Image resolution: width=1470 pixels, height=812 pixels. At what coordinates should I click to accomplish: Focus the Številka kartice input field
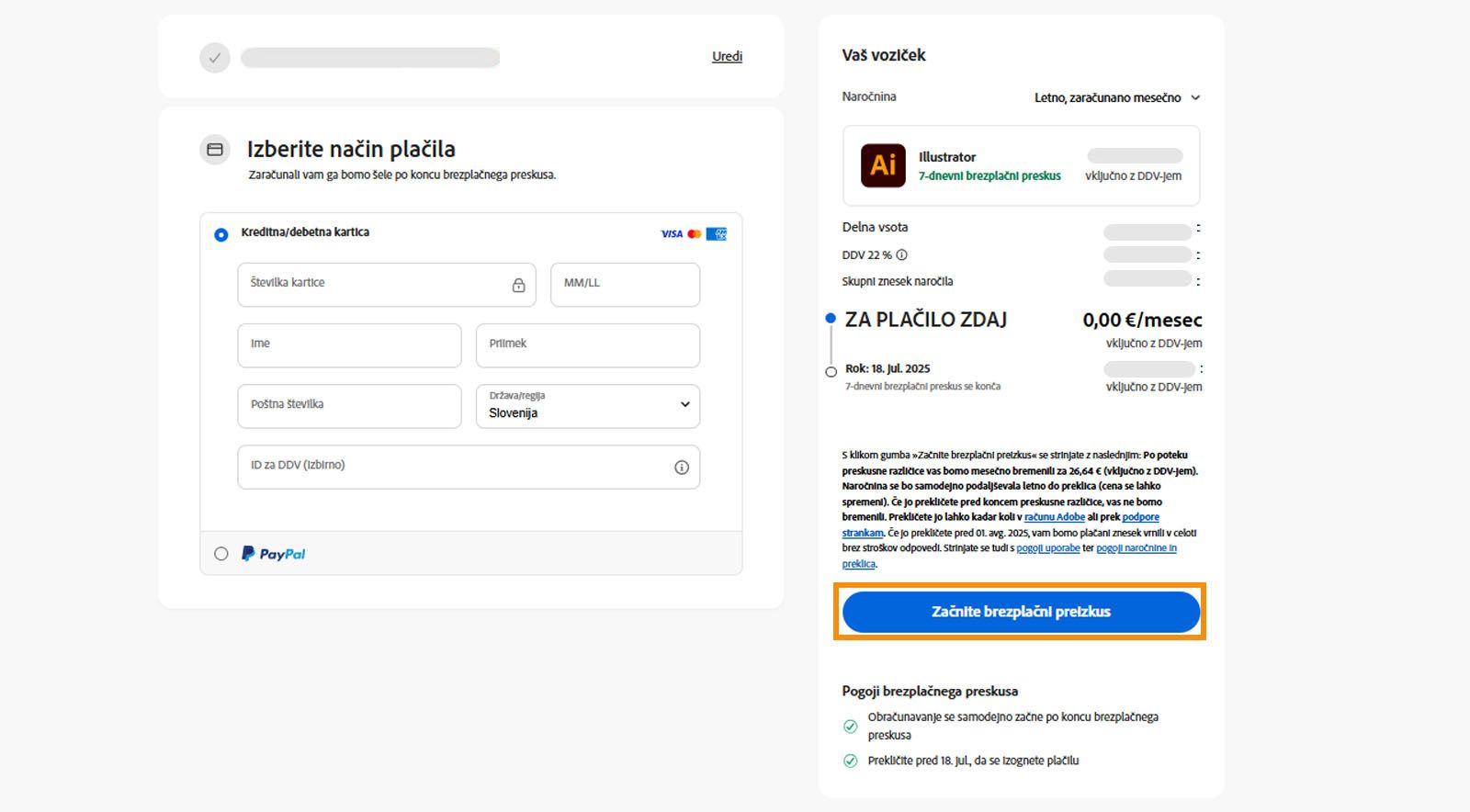tap(372, 285)
